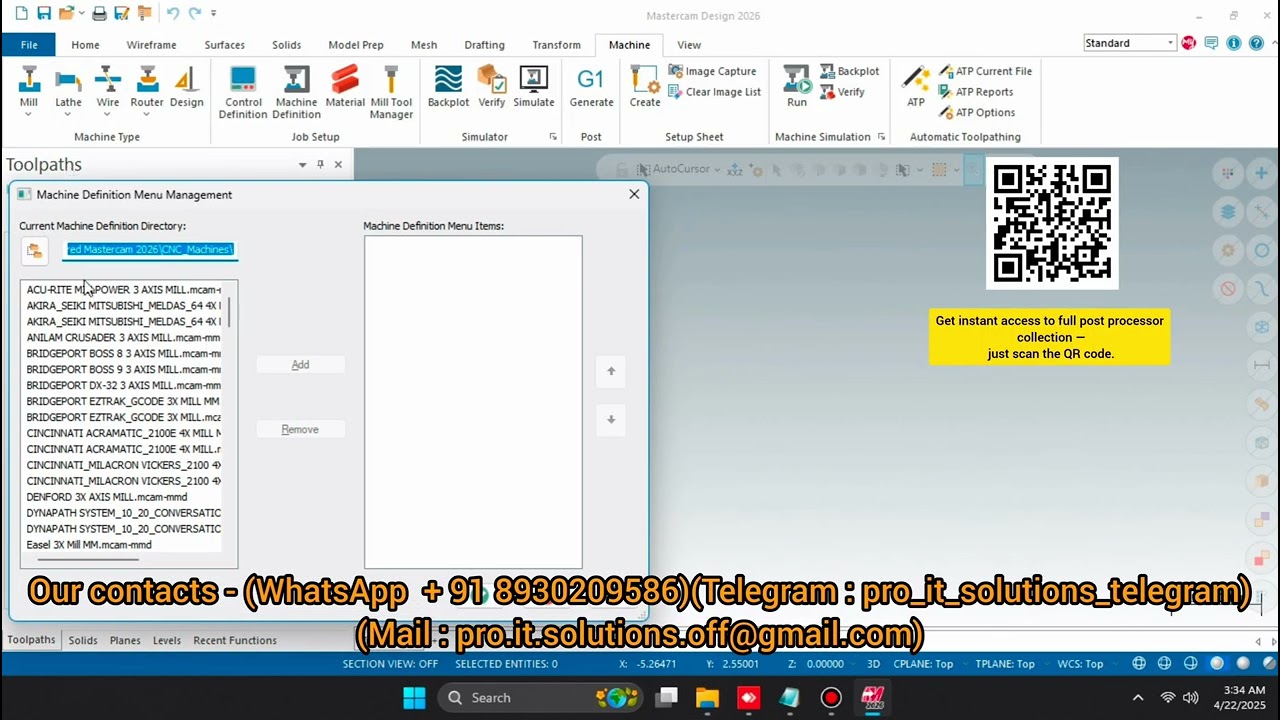Start the Simulate tool
This screenshot has height=720, width=1280.
(x=534, y=87)
